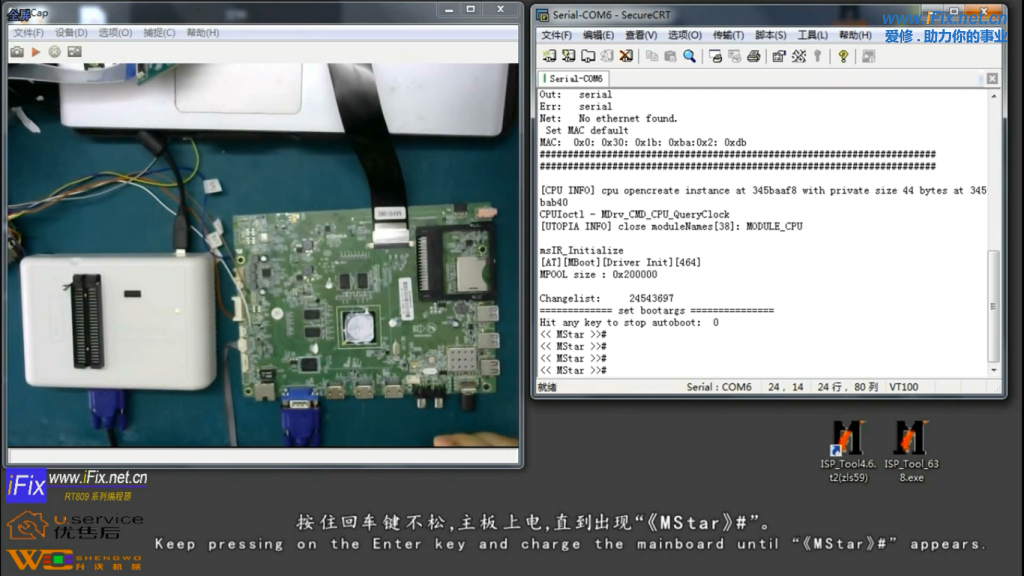The width and height of the screenshot is (1024, 576).
Task: Click the stop capture icon
Action: point(54,51)
